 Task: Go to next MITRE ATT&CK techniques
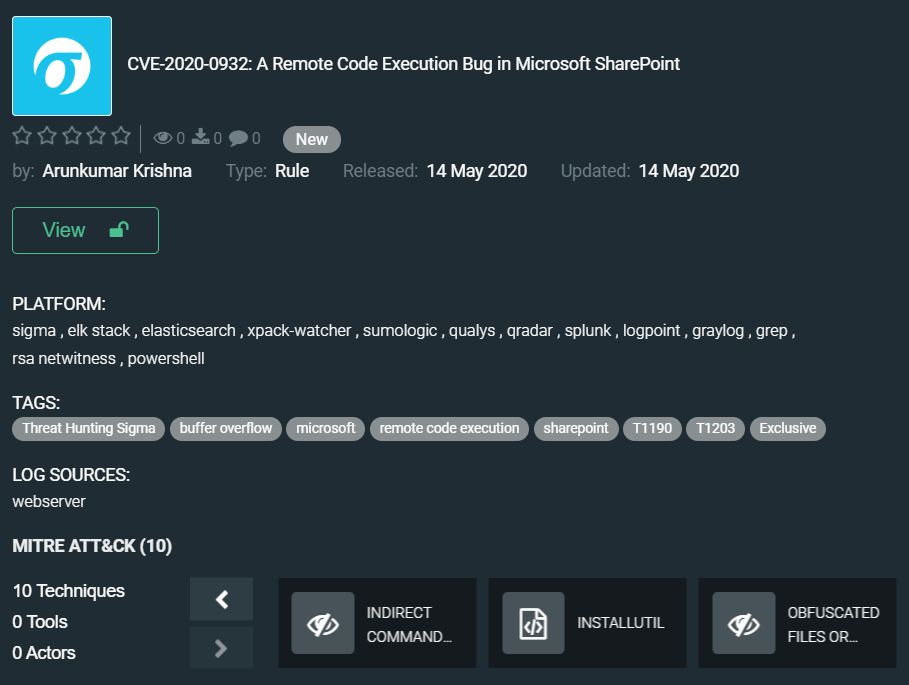pos(221,648)
